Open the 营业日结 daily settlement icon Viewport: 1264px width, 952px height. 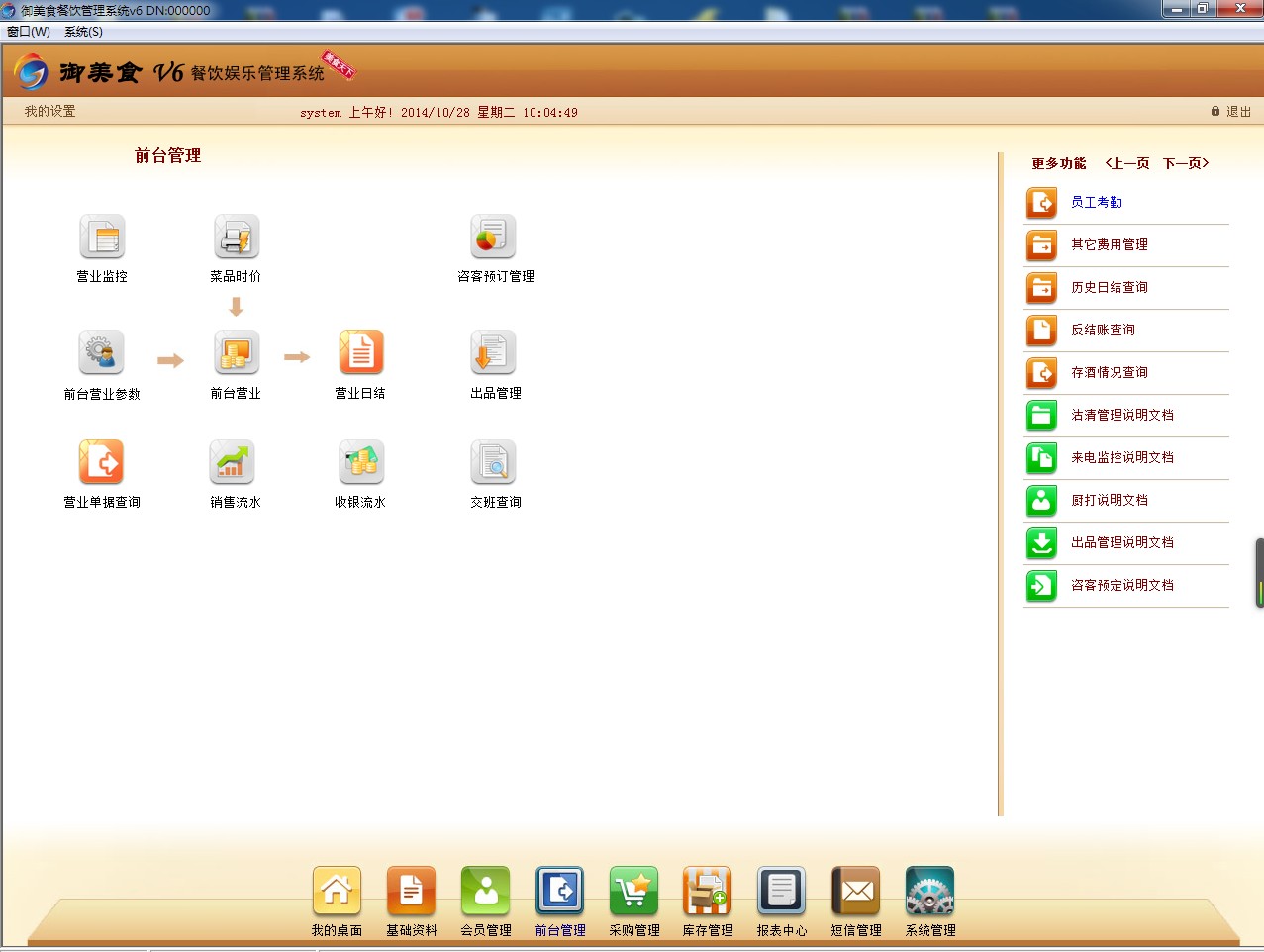[x=360, y=353]
